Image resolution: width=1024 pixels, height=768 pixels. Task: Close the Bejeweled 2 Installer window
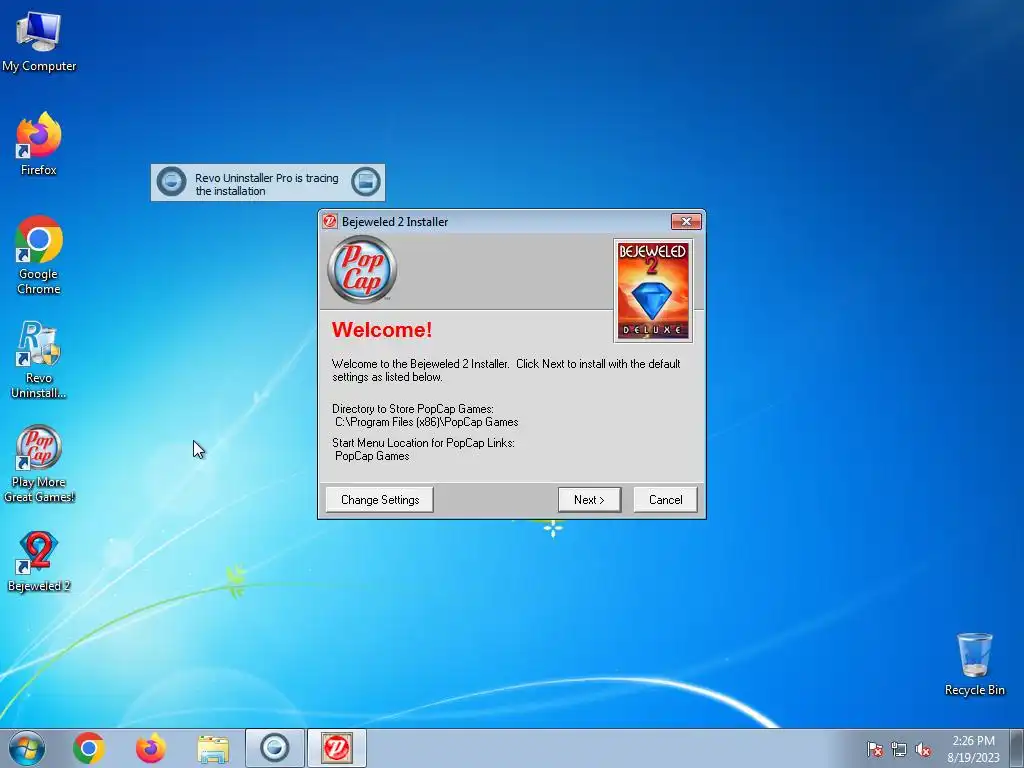point(686,221)
